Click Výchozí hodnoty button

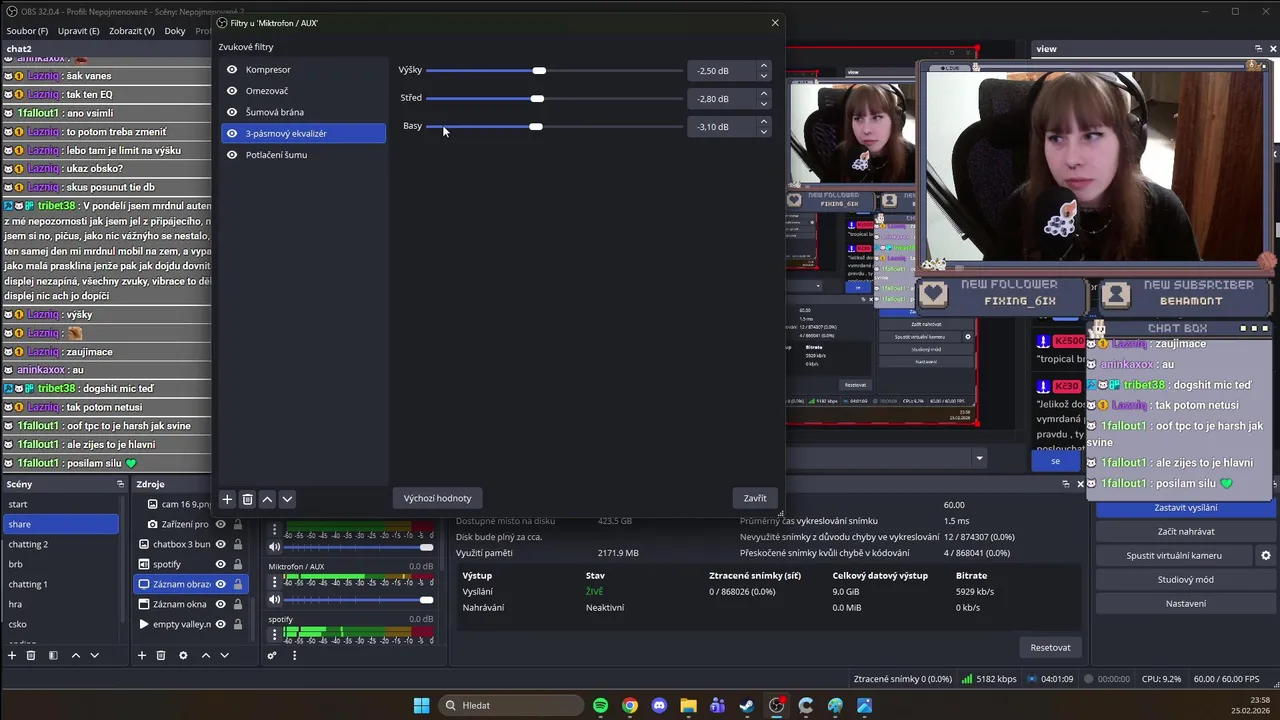pos(437,498)
